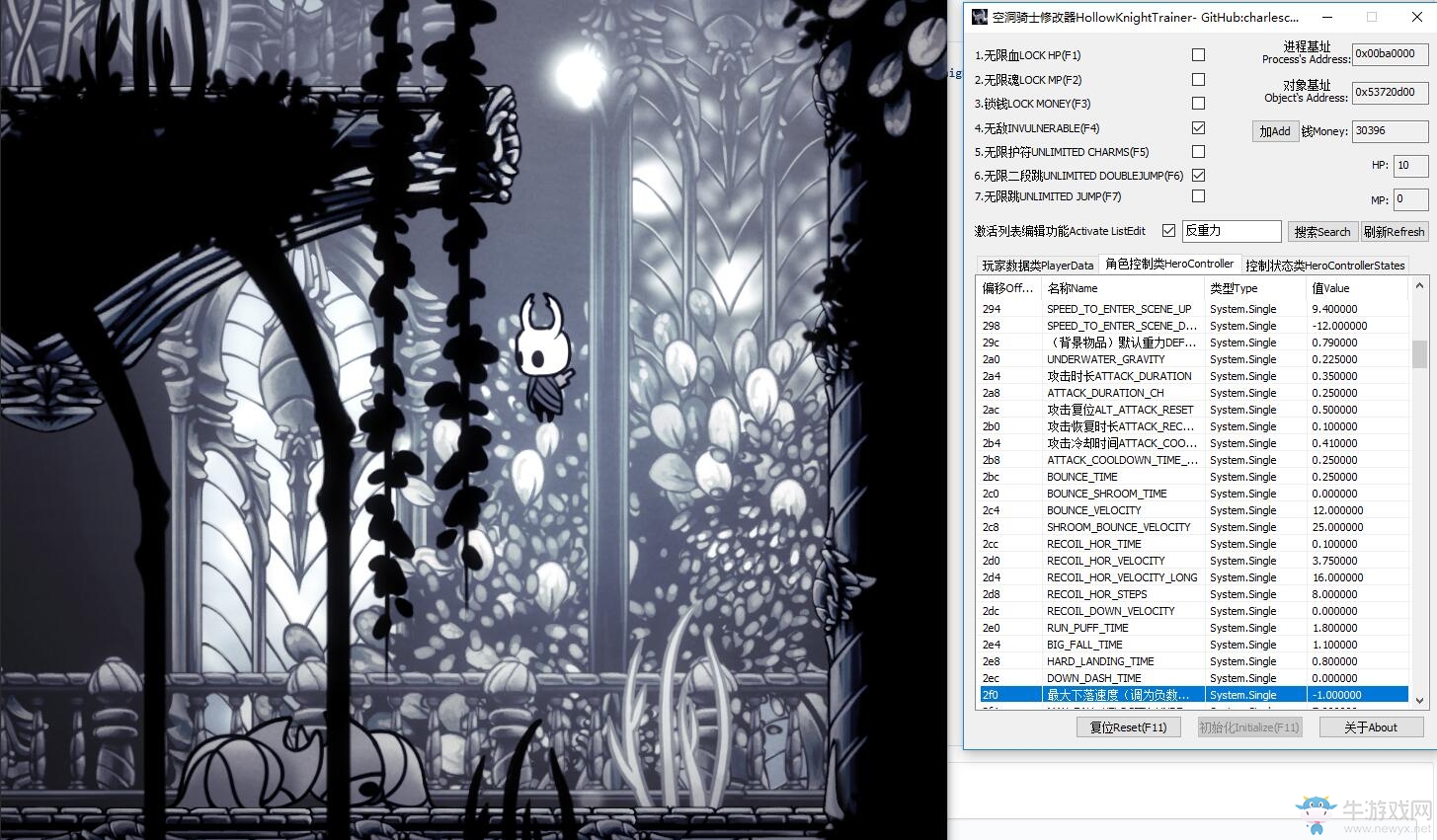Select the UNDERWATER_GRAVITY row

point(1193,359)
